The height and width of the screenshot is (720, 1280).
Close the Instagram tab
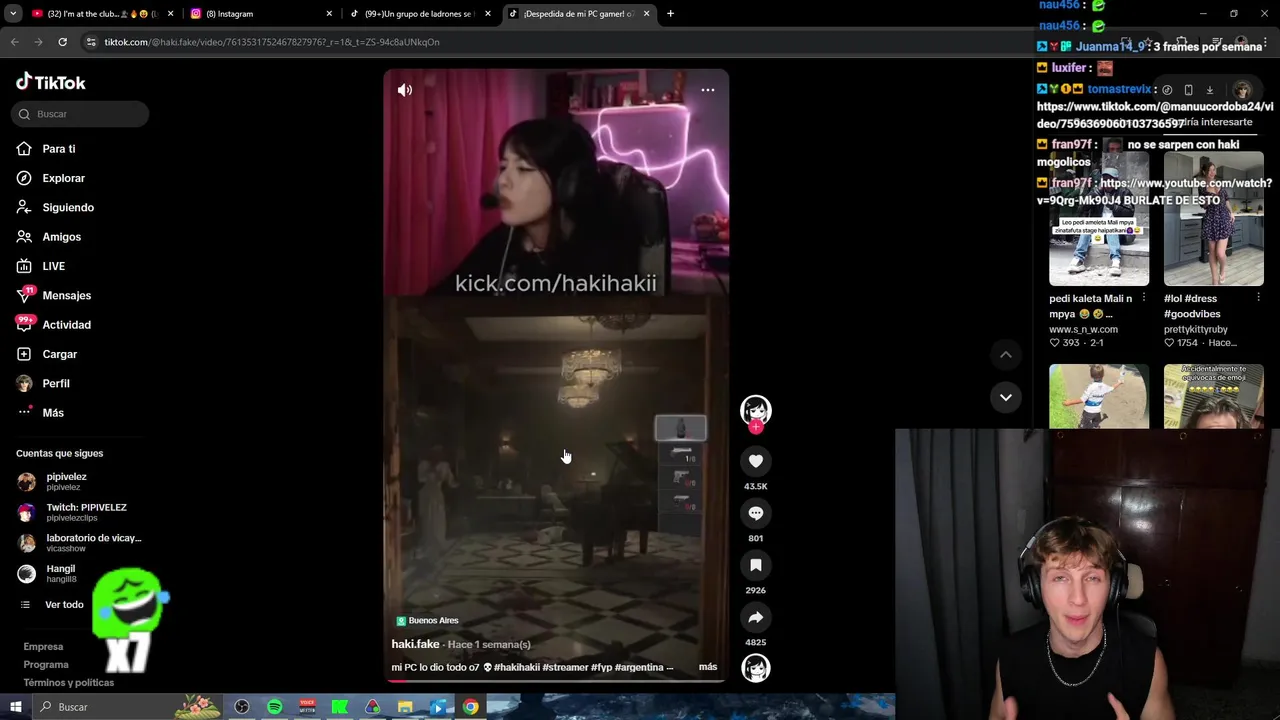click(x=329, y=14)
